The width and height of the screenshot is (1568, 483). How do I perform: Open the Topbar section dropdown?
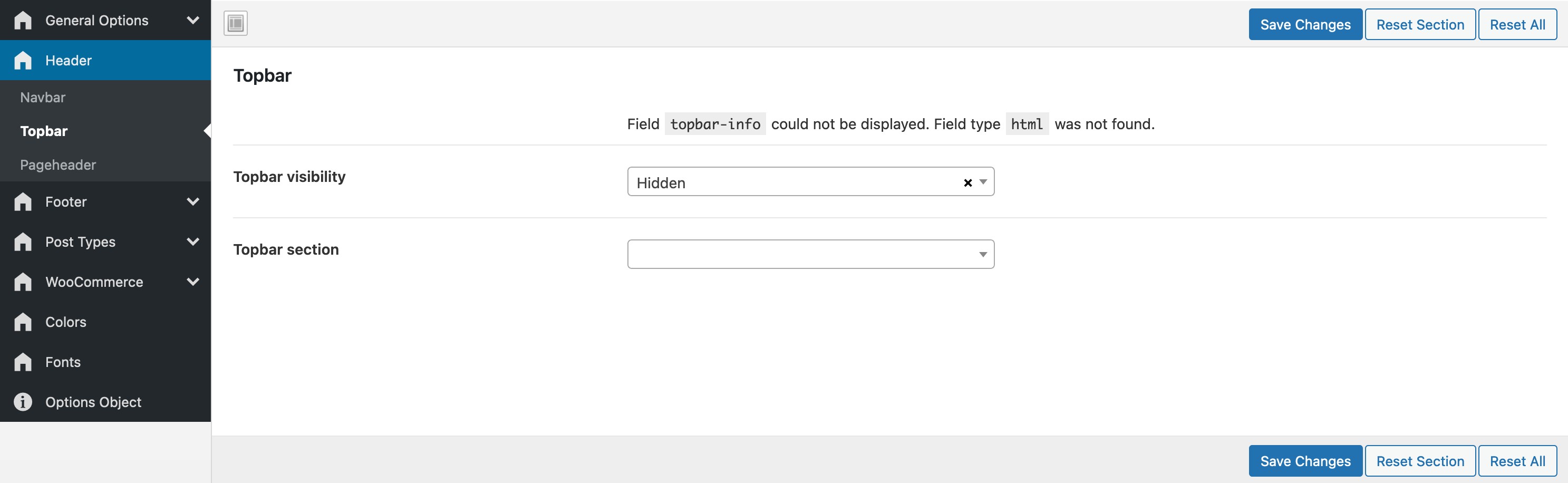tap(811, 255)
